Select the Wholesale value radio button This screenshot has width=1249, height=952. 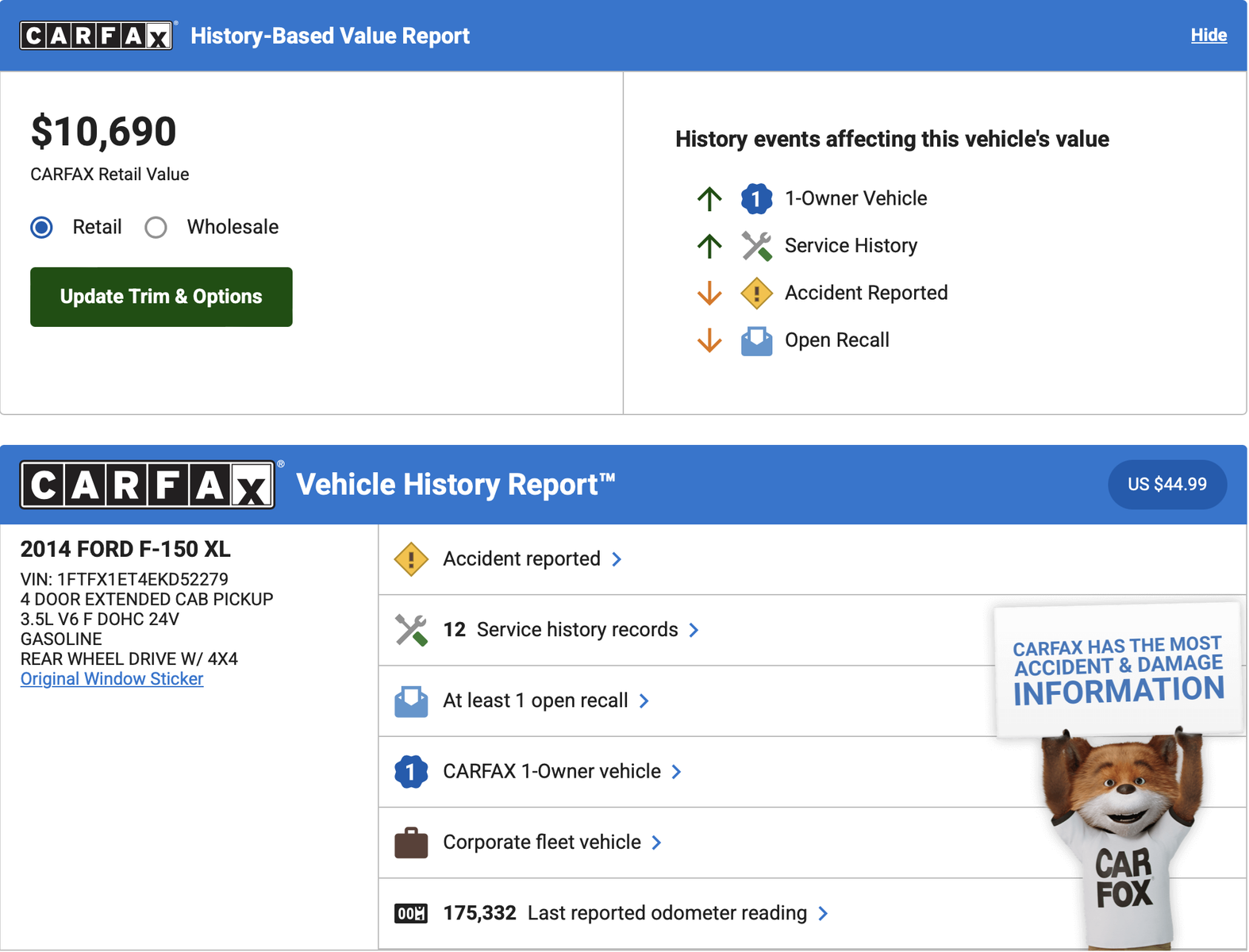(x=156, y=228)
